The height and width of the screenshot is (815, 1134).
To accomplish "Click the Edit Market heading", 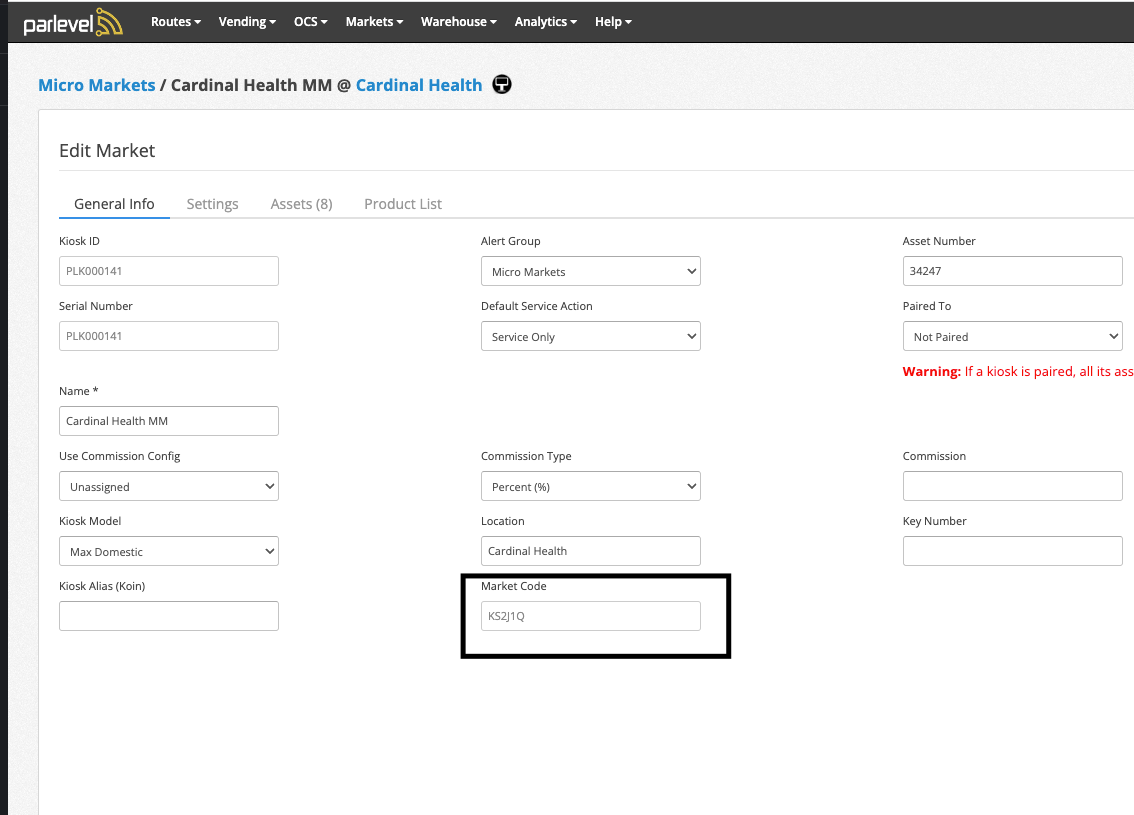I will point(107,150).
